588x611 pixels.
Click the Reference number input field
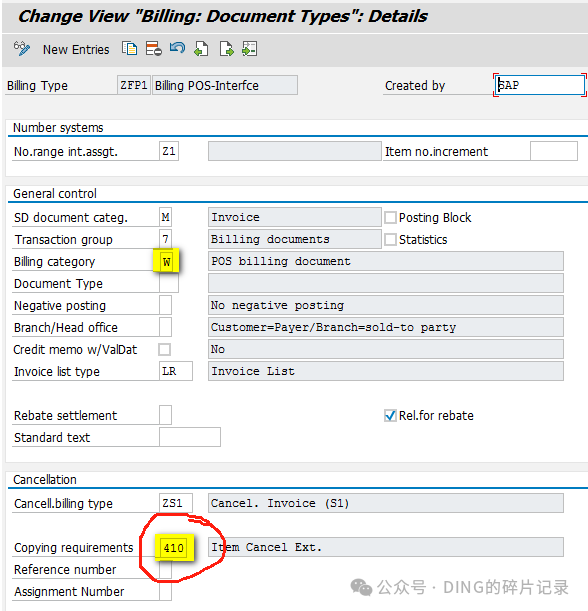coord(166,569)
